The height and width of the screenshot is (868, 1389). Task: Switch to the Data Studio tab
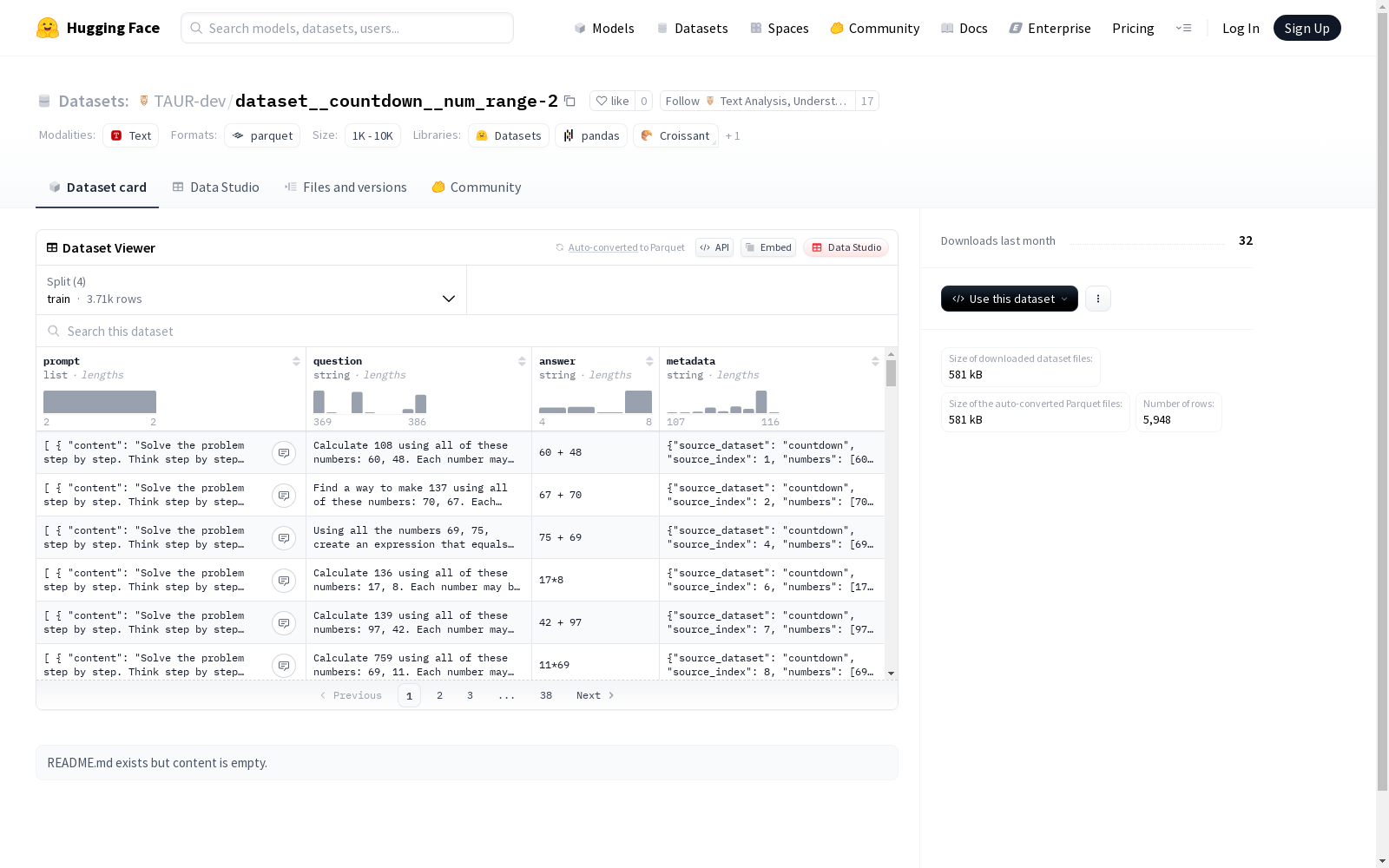pyautogui.click(x=216, y=187)
